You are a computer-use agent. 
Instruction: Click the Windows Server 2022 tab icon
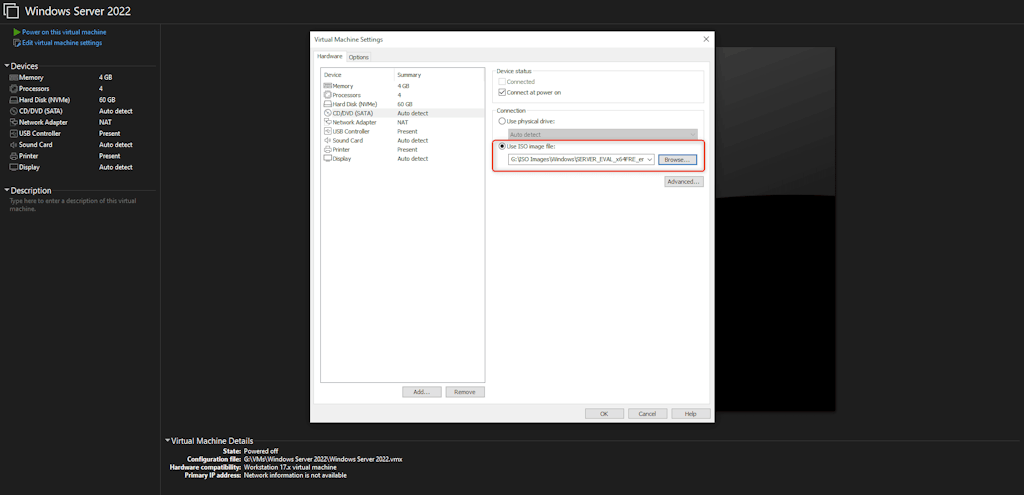12,11
